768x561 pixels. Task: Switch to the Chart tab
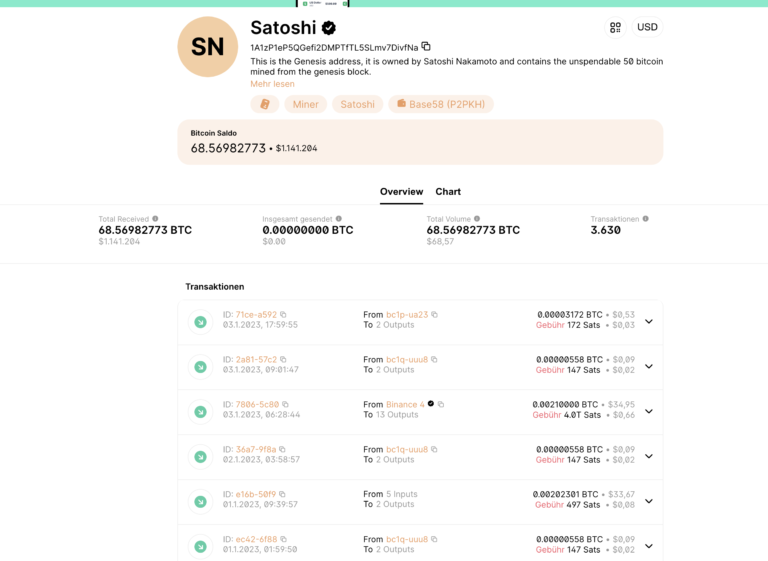pos(448,192)
